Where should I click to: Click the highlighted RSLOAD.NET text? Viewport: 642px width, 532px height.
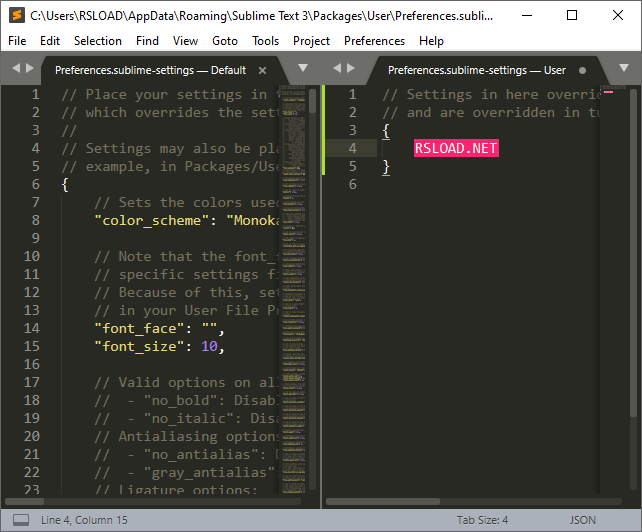coord(456,148)
